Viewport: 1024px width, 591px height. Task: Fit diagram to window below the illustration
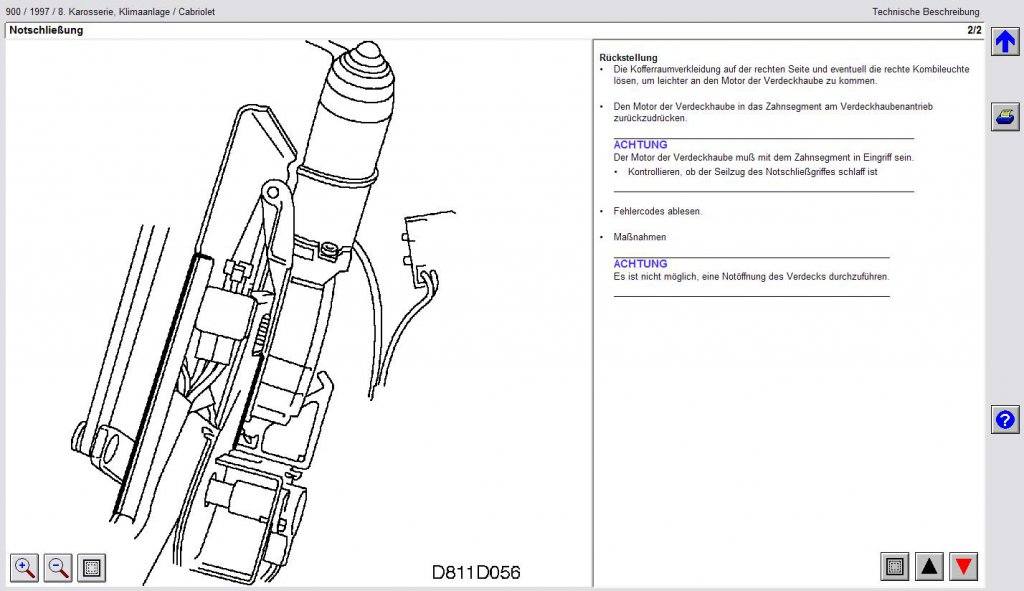(91, 567)
